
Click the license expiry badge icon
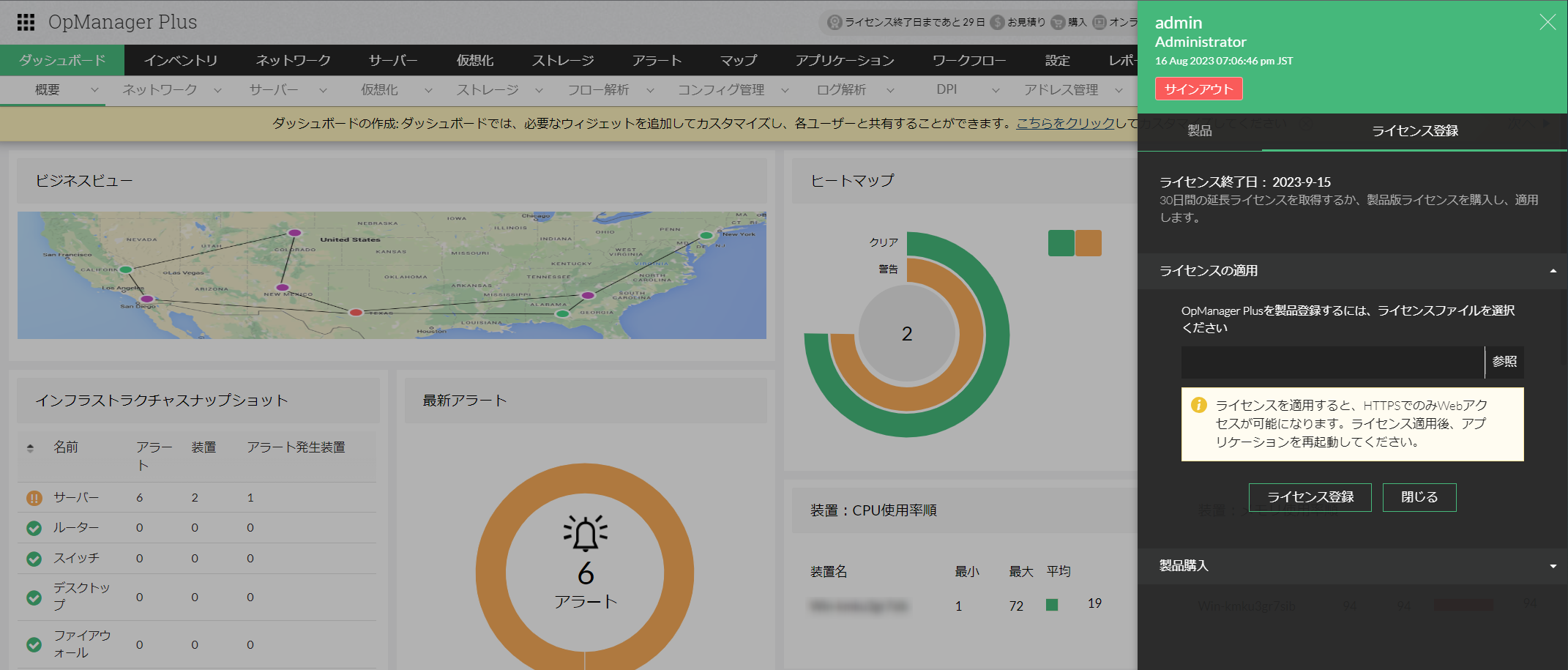pos(834,23)
